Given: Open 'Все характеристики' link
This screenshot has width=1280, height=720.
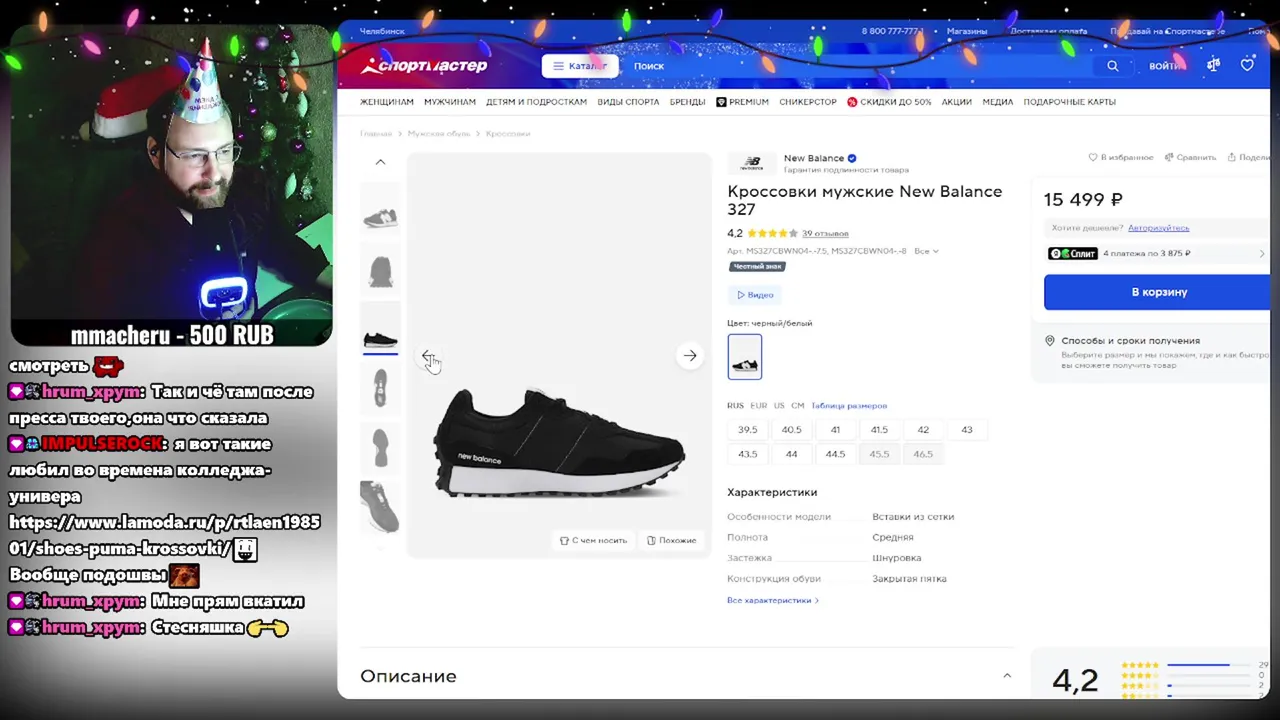Looking at the screenshot, I should (772, 600).
